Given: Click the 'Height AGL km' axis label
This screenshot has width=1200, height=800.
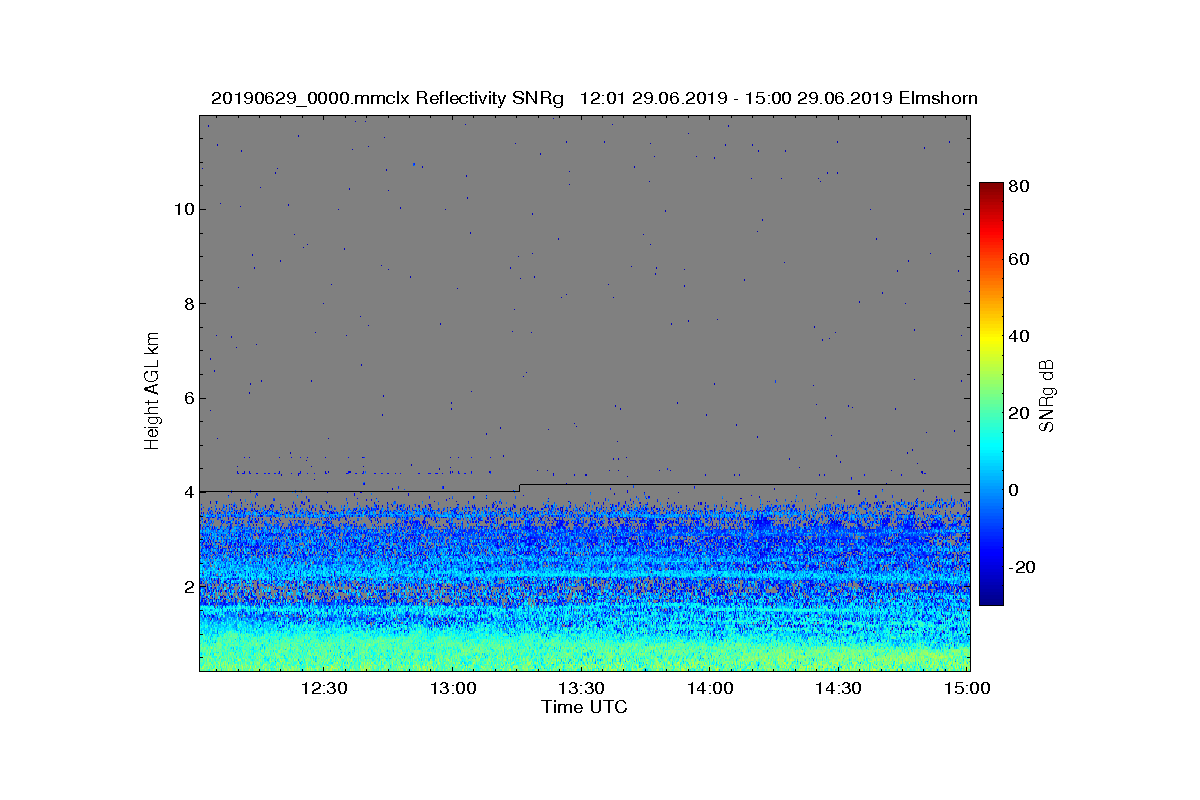Looking at the screenshot, I should coord(153,390).
